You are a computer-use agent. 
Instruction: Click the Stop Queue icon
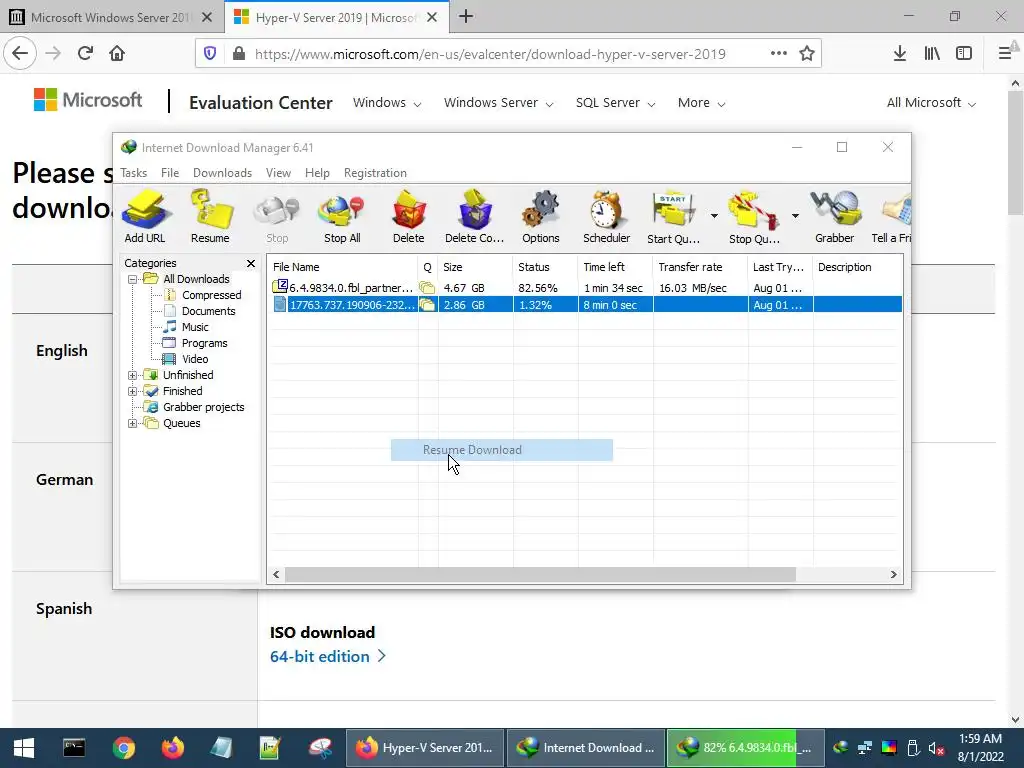click(x=754, y=217)
